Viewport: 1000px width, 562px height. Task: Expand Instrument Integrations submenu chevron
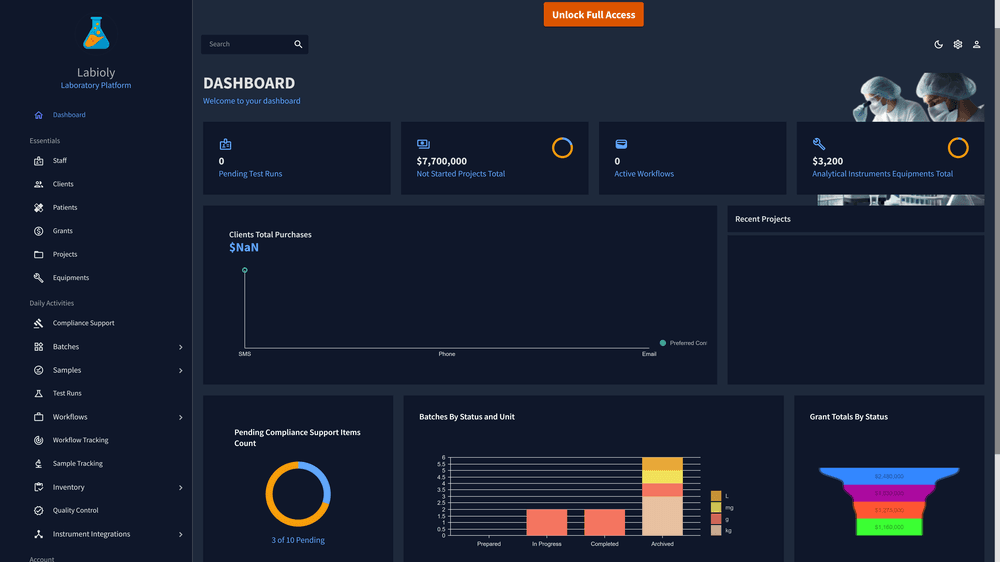pyautogui.click(x=180, y=535)
